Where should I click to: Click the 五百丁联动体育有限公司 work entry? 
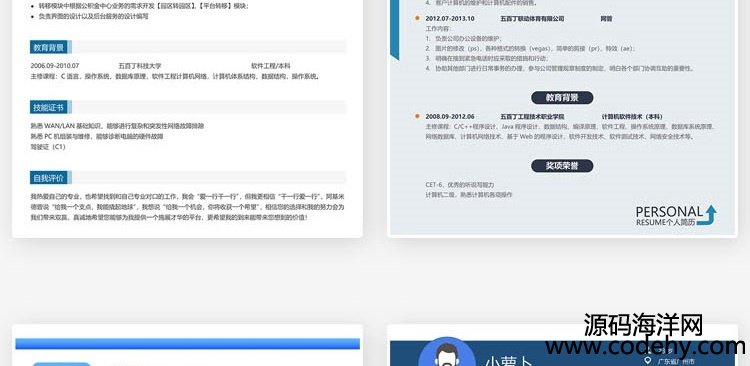click(532, 19)
